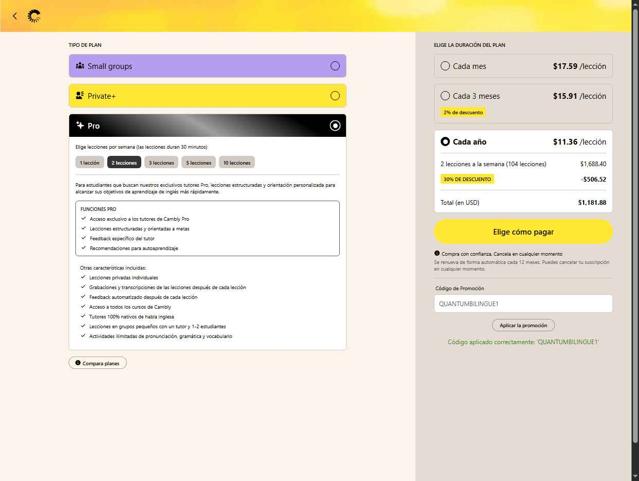Image resolution: width=639 pixels, height=481 pixels.
Task: Click info icon beside Compra con confianza
Action: 437,253
